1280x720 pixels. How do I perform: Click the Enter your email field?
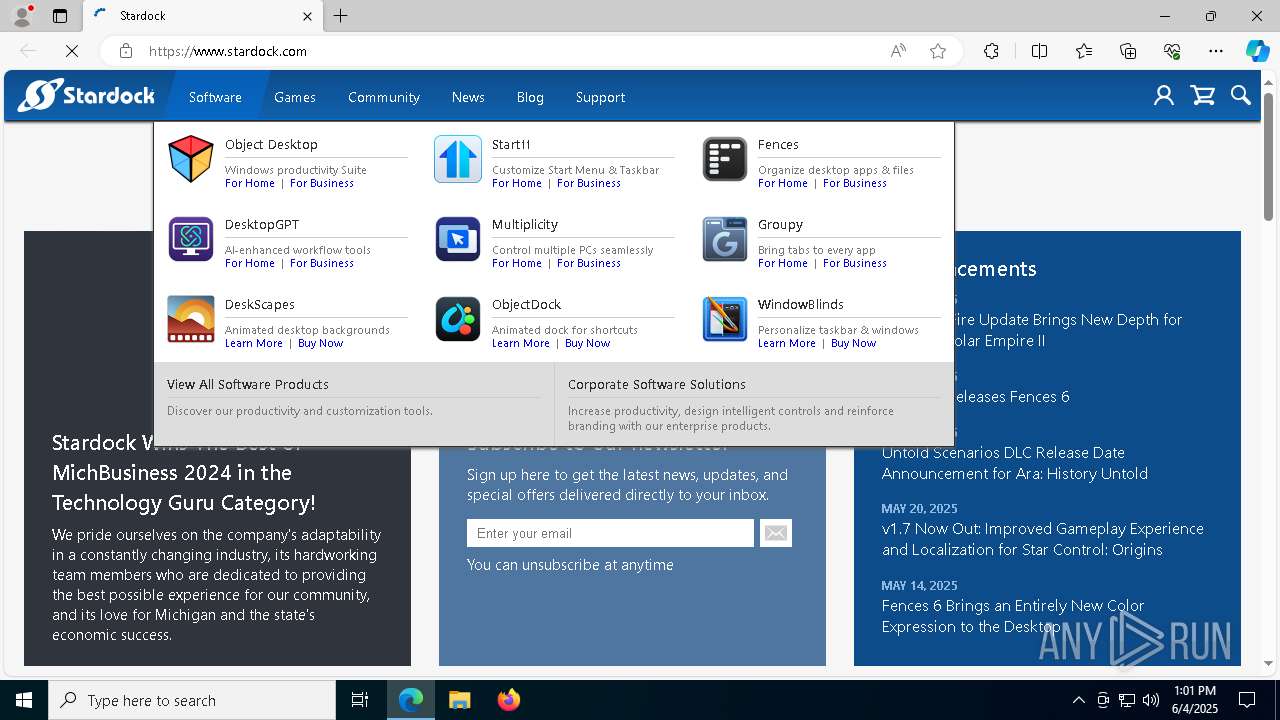[610, 533]
